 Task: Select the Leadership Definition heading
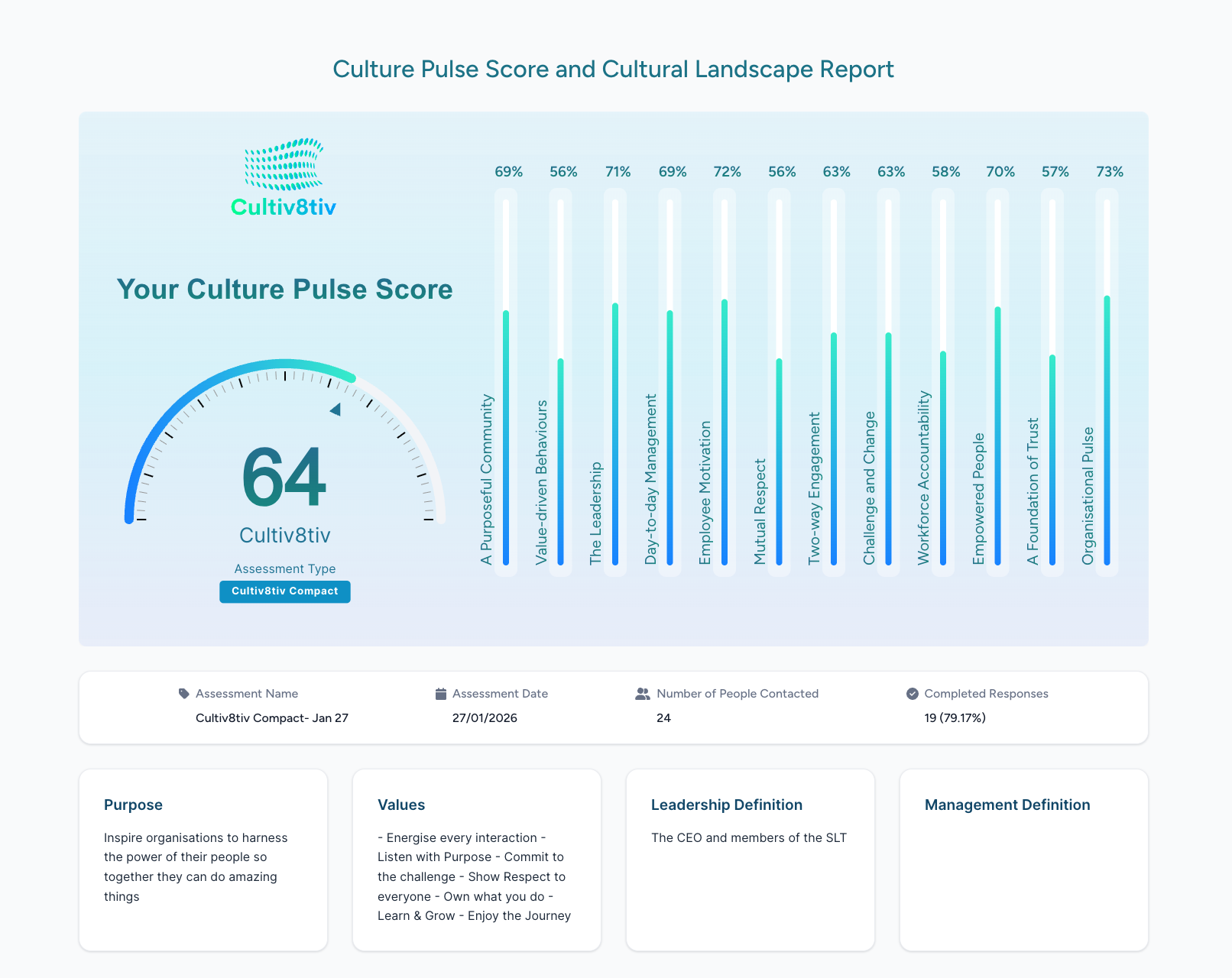point(726,805)
